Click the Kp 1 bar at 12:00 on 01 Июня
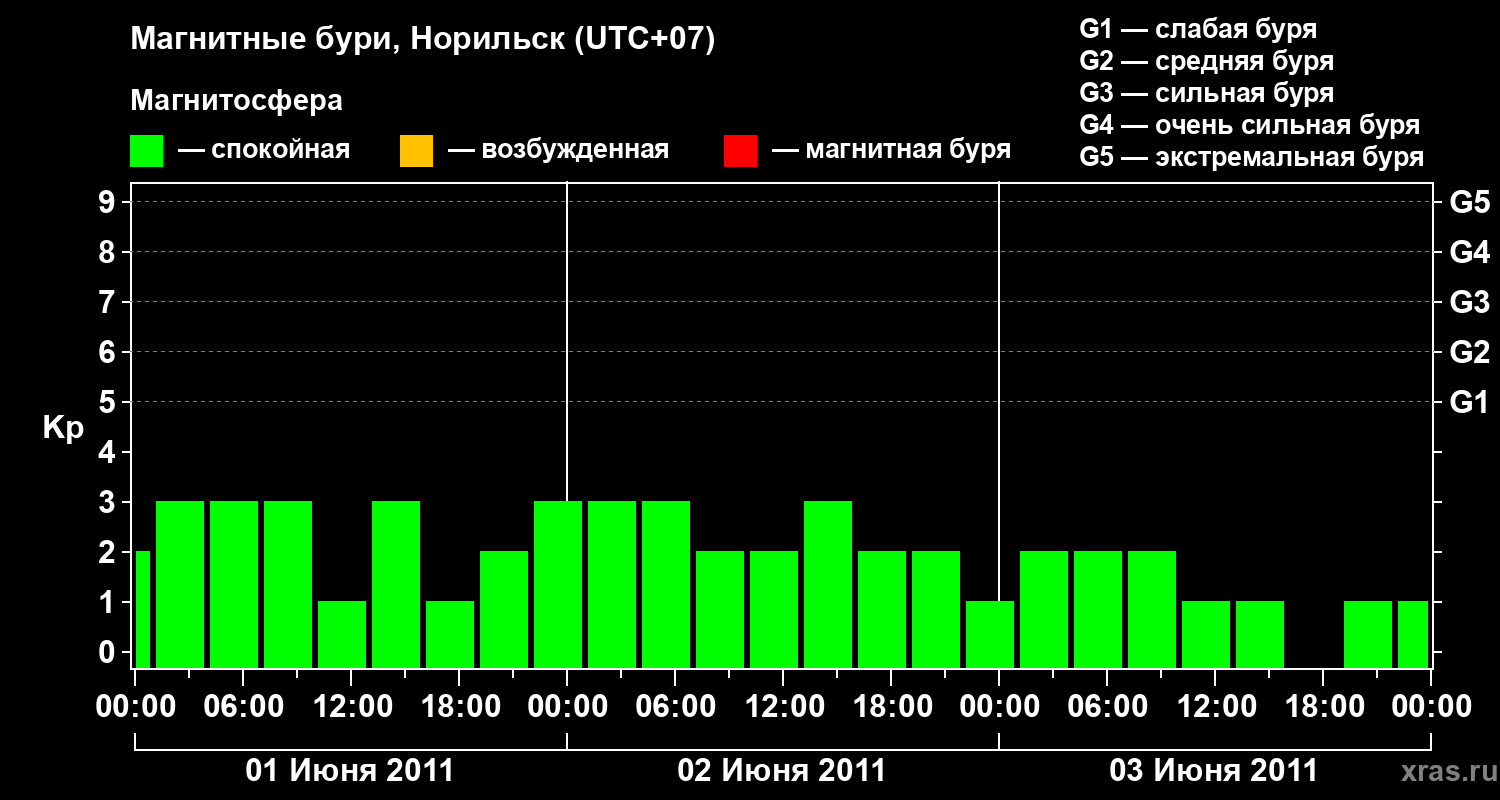 coord(342,634)
